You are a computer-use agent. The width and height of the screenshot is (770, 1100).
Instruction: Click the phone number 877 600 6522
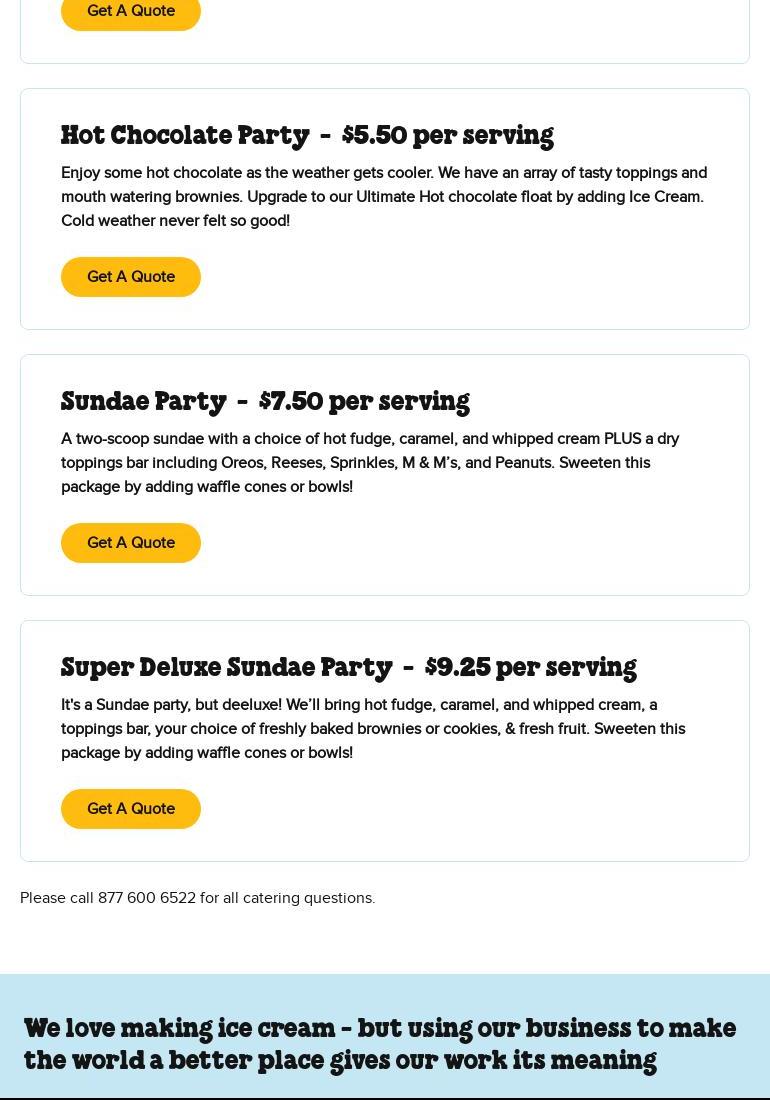147,898
